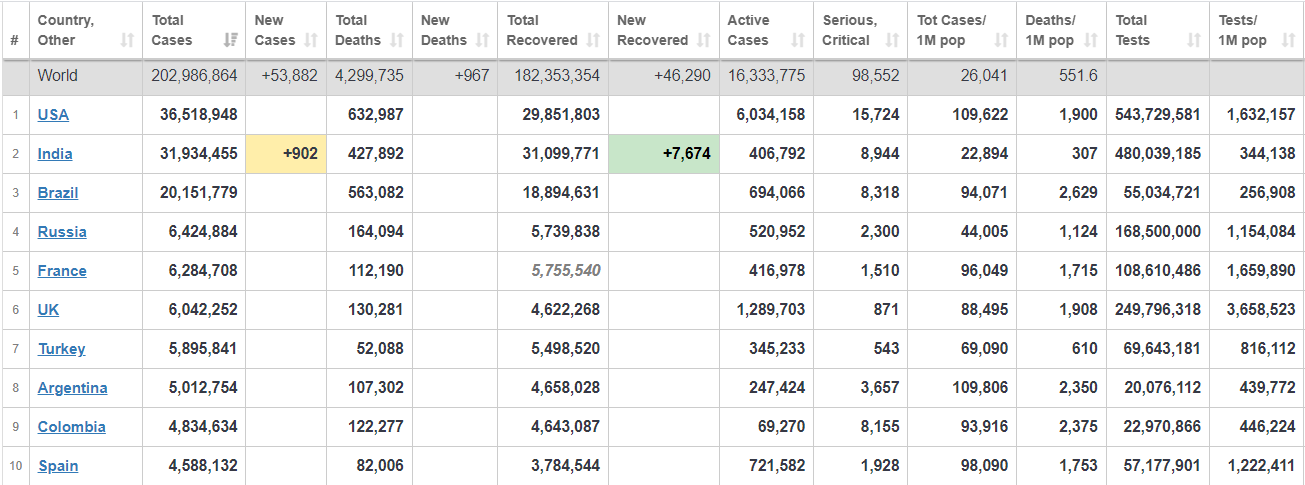
Task: Click New Deaths sort arrow icon
Action: click(483, 40)
